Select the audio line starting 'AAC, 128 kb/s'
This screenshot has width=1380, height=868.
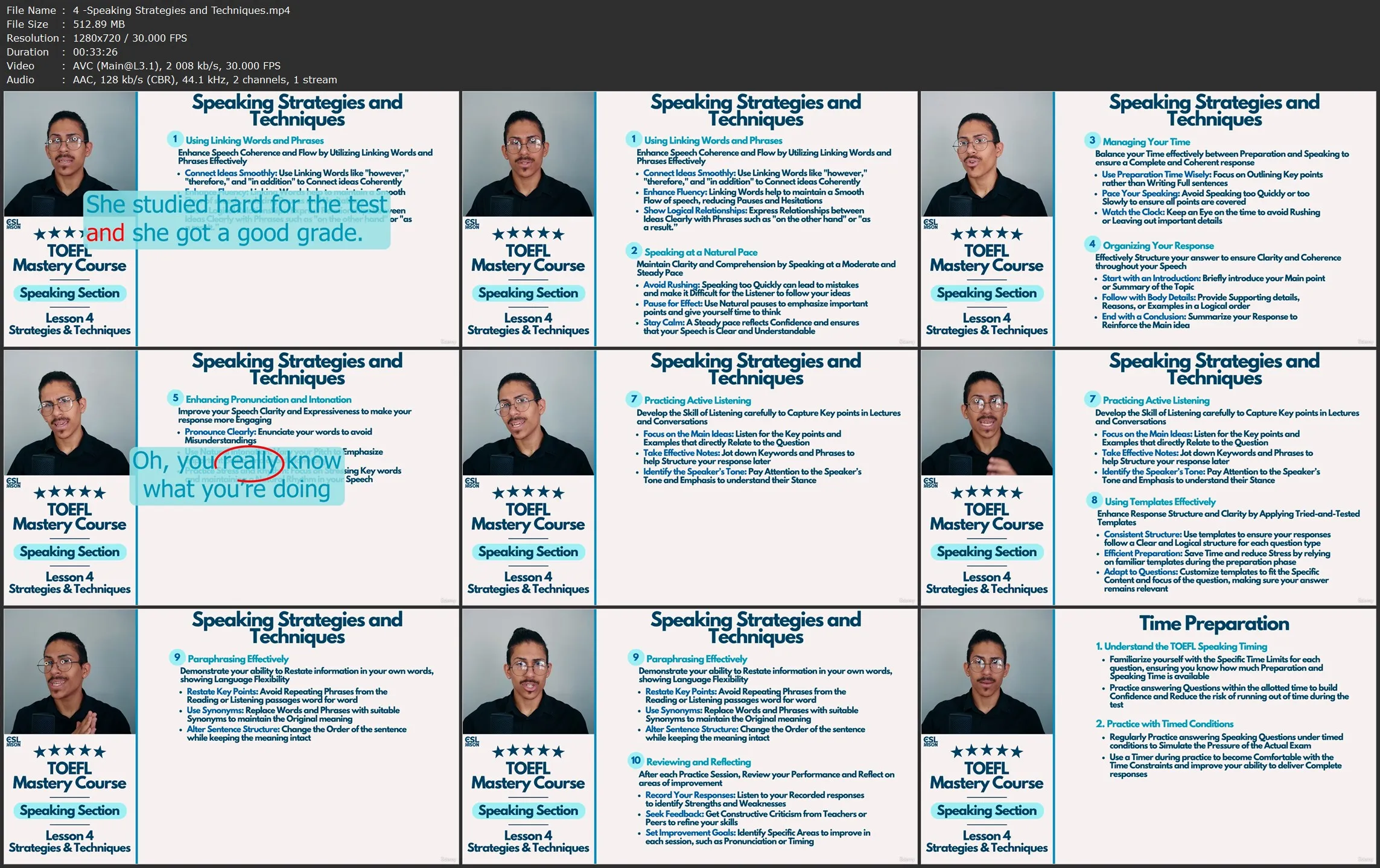(205, 80)
